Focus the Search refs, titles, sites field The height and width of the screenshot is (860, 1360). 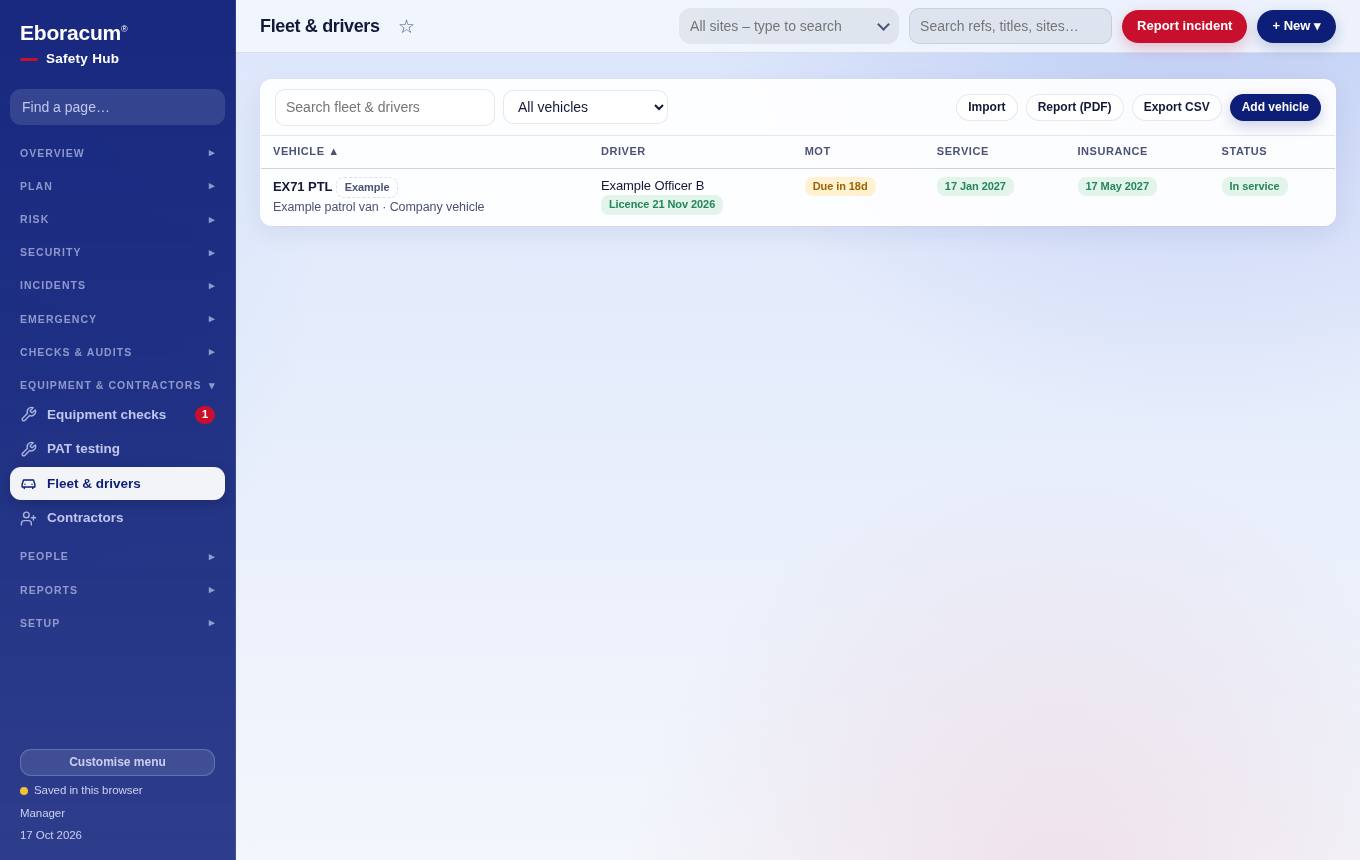pos(1010,26)
